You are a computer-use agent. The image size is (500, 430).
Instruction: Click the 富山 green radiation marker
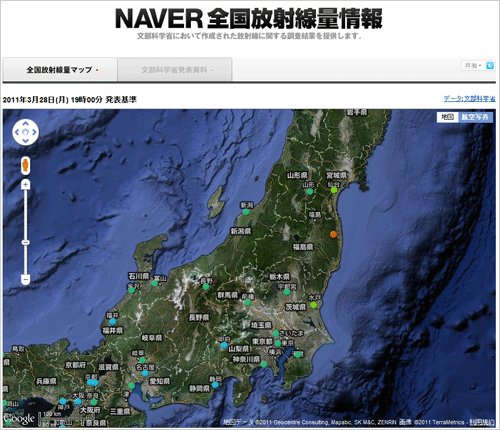click(154, 284)
